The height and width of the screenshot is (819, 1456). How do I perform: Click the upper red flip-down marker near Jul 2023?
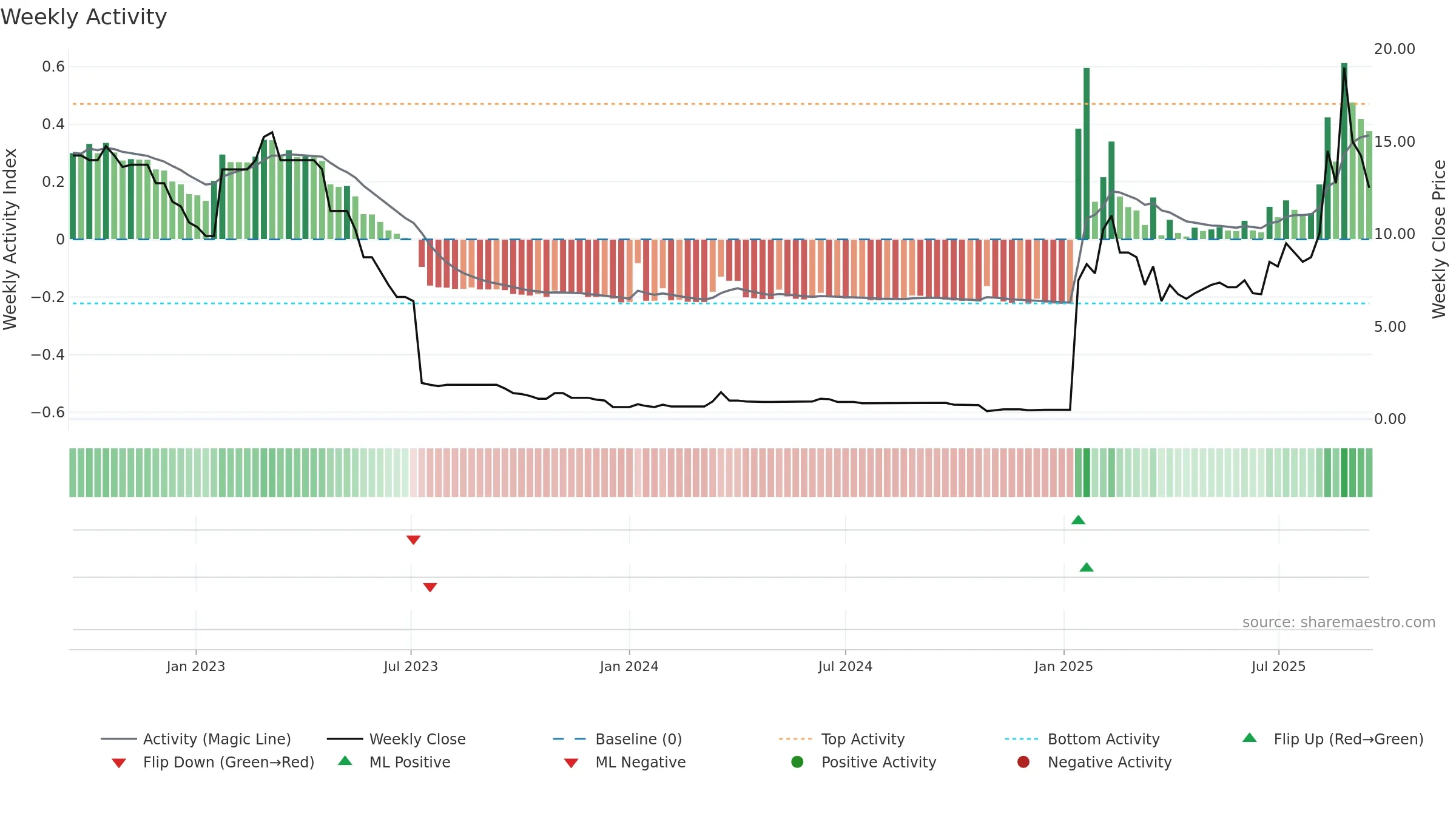414,540
